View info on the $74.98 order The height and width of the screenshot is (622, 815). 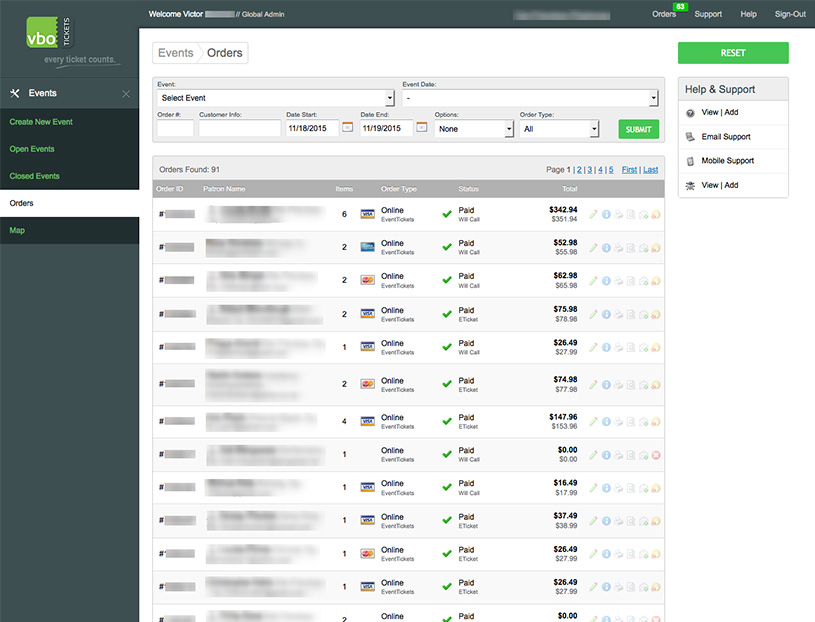pyautogui.click(x=606, y=385)
